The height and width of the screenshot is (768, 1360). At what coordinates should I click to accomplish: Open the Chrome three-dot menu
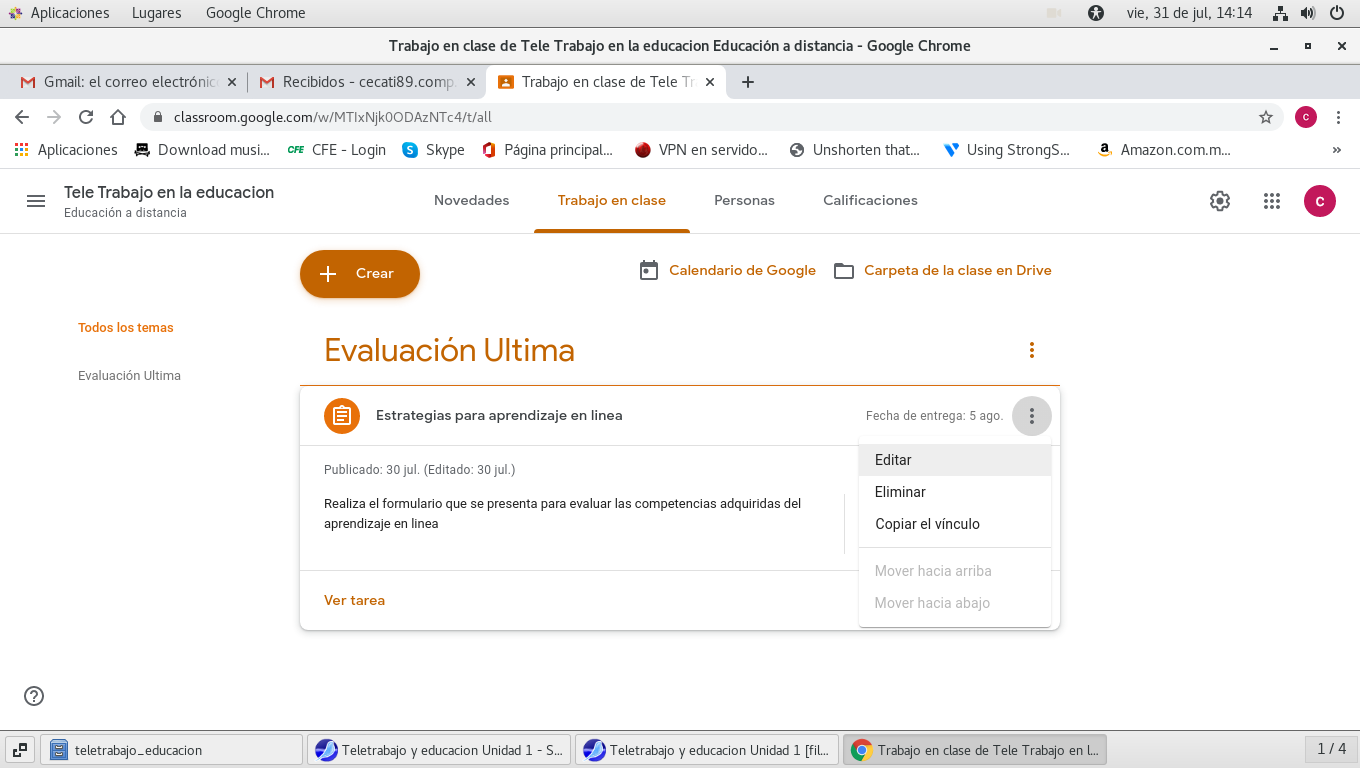[x=1338, y=117]
